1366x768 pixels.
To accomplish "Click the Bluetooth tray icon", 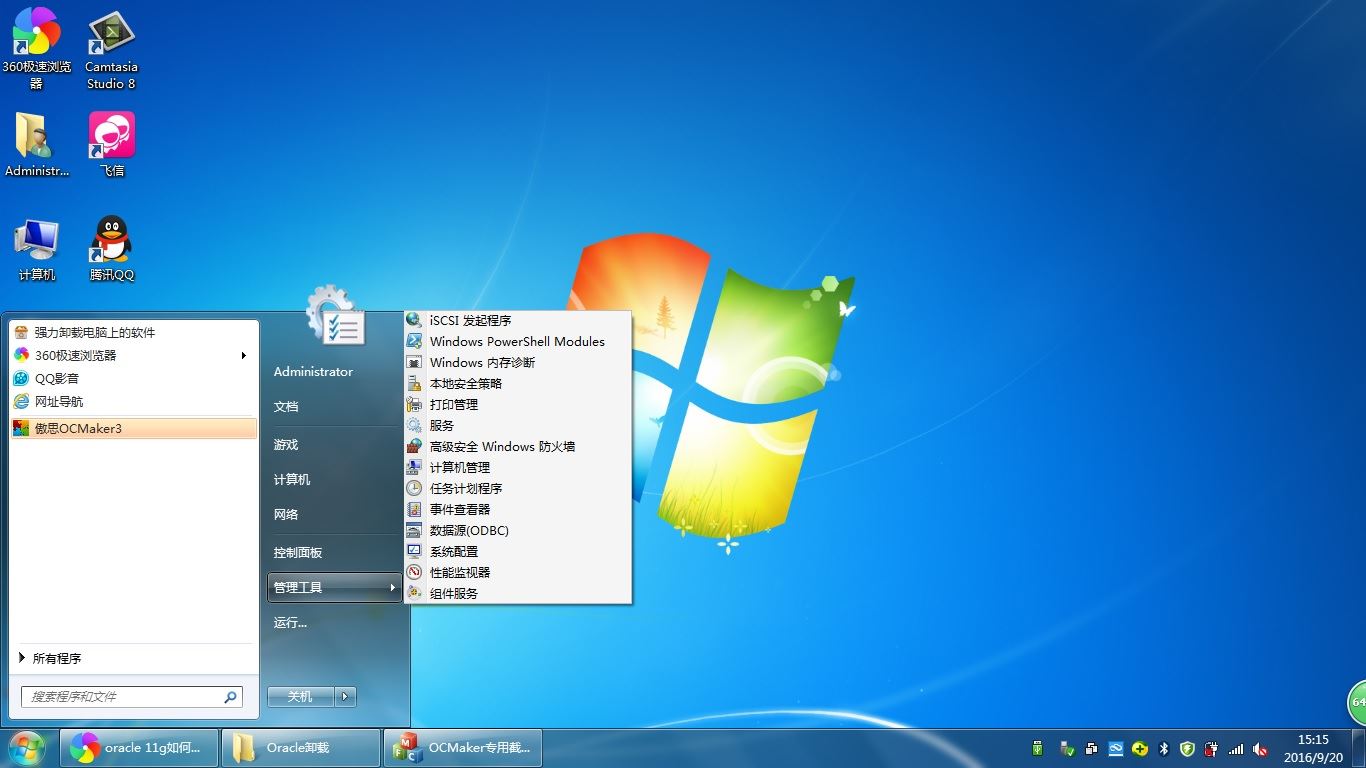I will (x=1164, y=749).
